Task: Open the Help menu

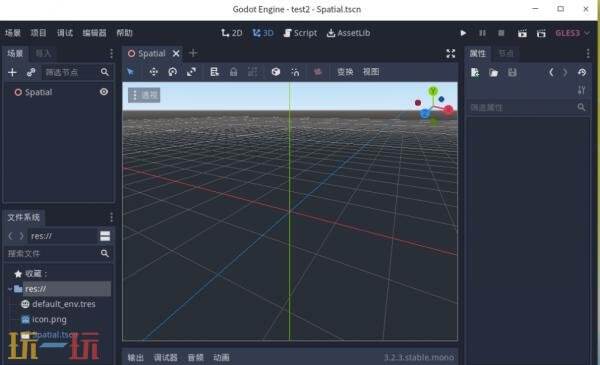Action: (x=124, y=33)
